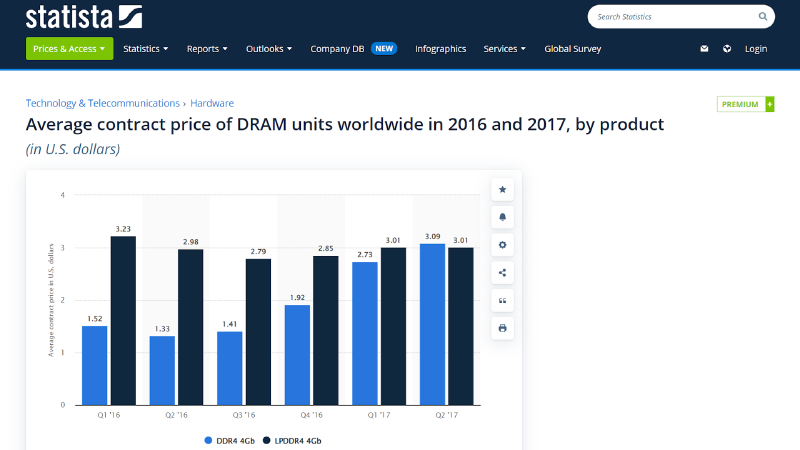
Task: Open the mail envelope icon in header
Action: (704, 49)
